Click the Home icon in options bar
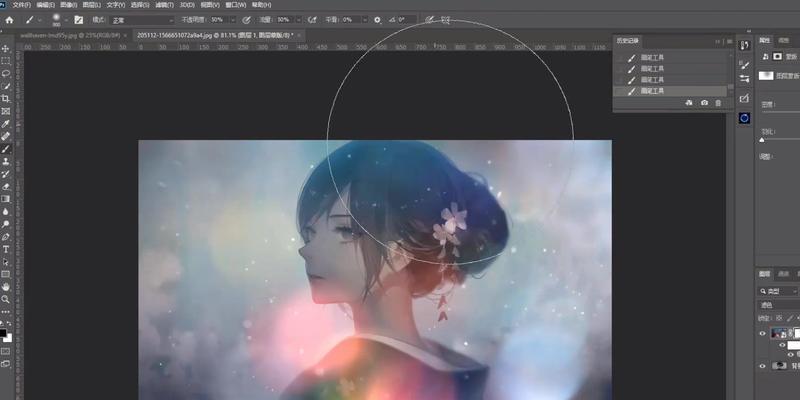Screen dimensions: 800x400 9,20
